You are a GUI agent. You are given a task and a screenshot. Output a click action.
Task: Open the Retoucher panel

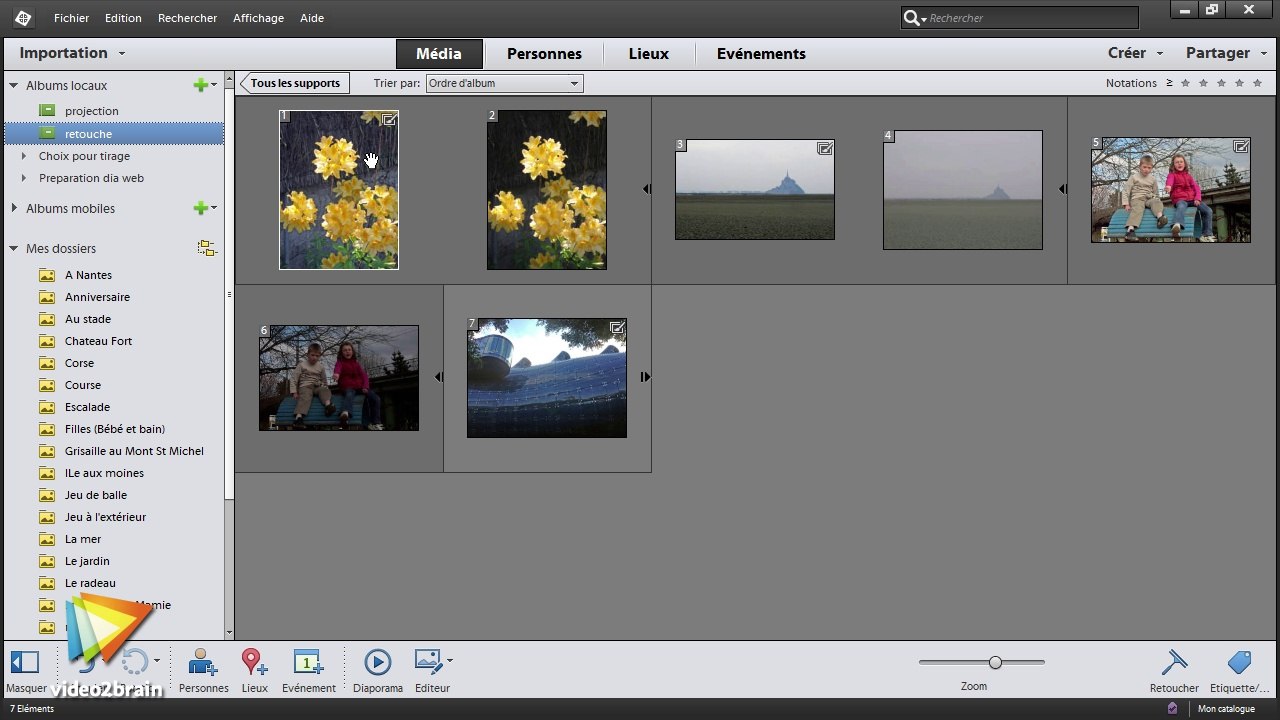point(1174,662)
